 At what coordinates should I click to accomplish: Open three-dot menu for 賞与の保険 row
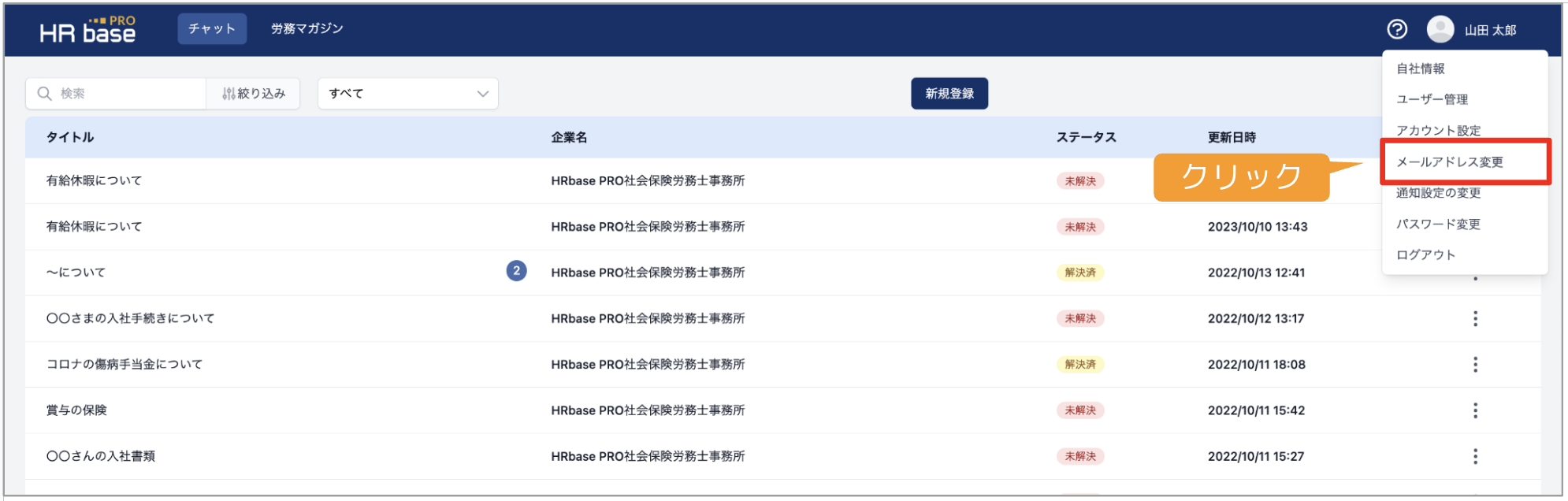coord(1475,410)
